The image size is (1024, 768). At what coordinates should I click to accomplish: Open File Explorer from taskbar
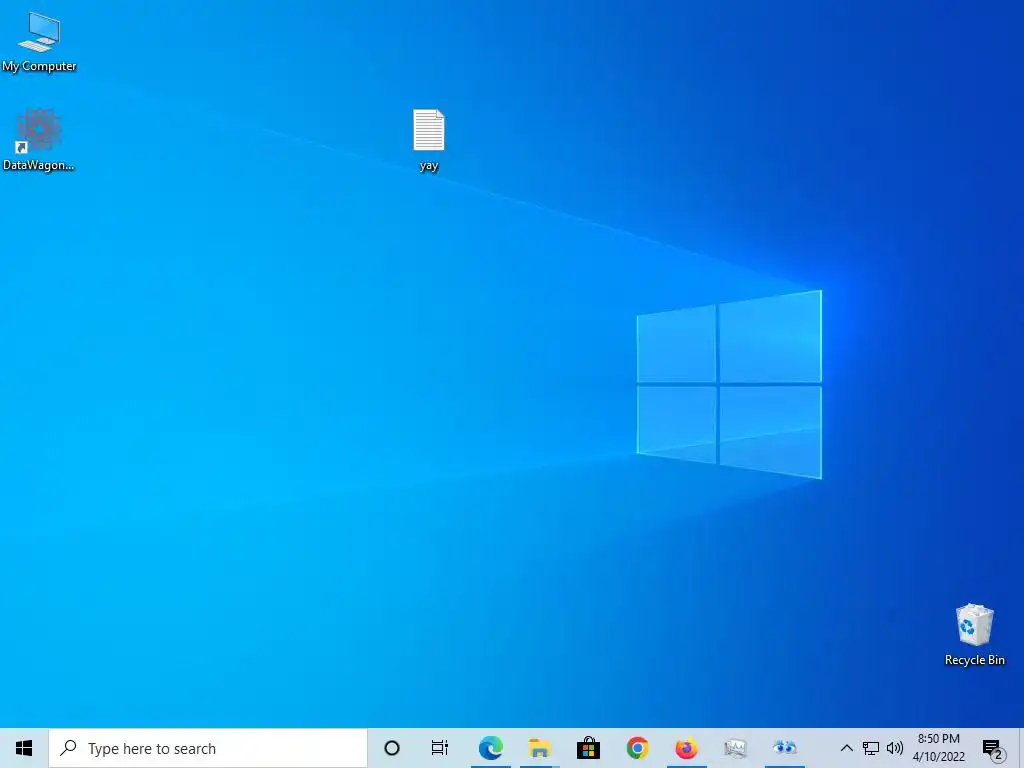(539, 748)
